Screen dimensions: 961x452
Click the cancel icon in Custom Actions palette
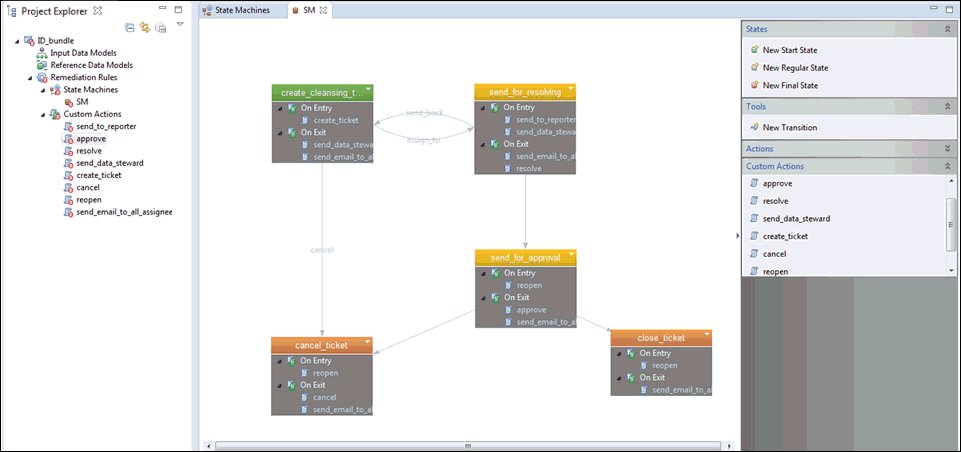755,253
